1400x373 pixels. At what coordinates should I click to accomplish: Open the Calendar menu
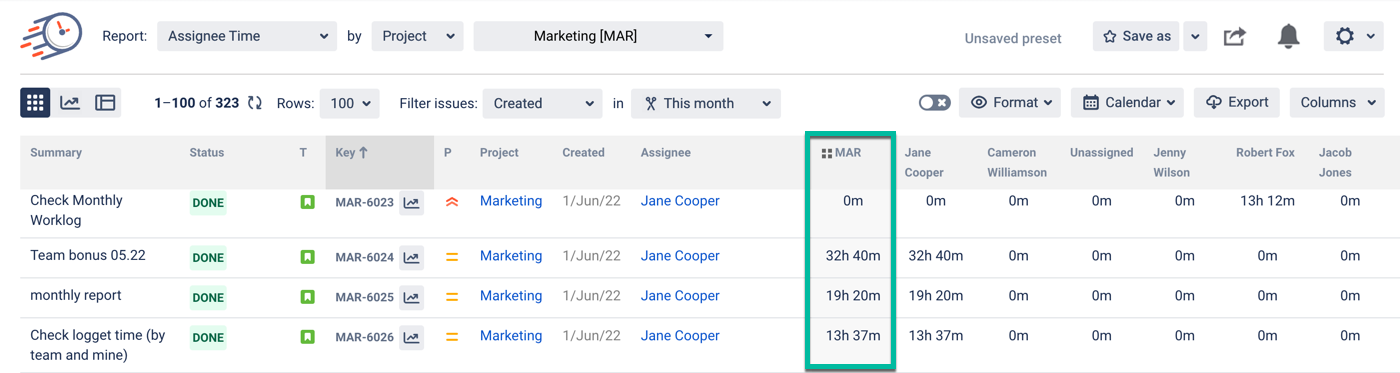pyautogui.click(x=1127, y=102)
